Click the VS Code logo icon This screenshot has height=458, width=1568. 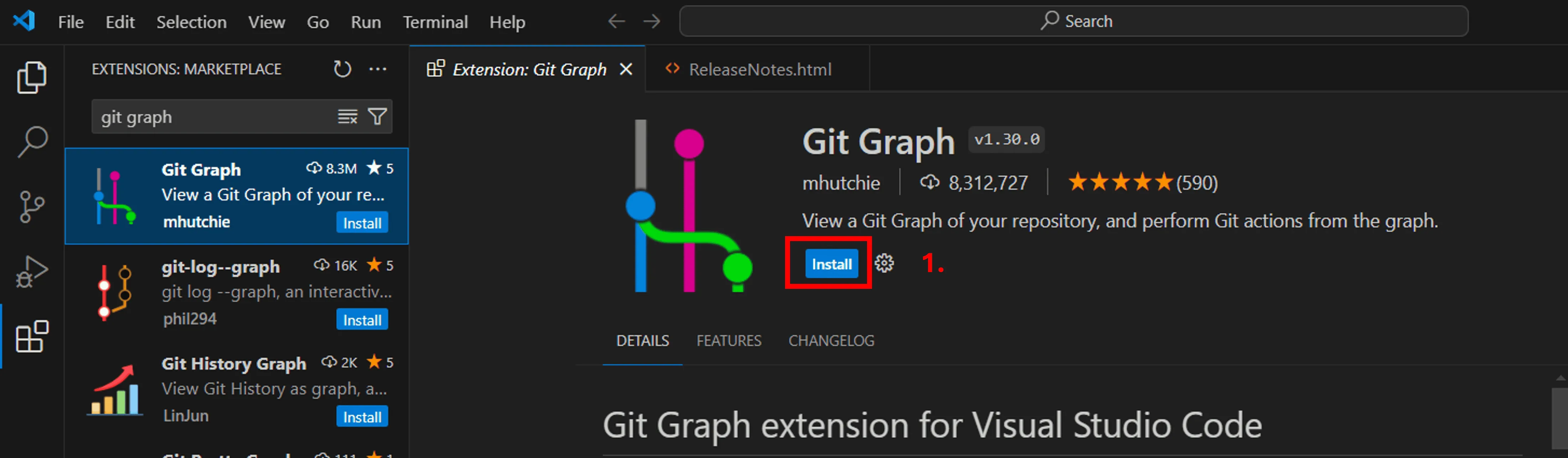(24, 21)
